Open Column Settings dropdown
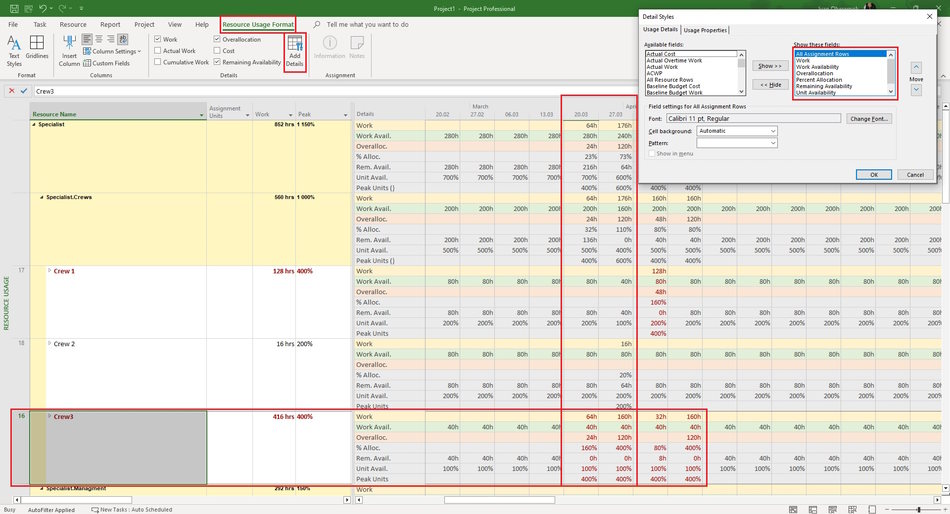This screenshot has width=950, height=514. click(111, 52)
